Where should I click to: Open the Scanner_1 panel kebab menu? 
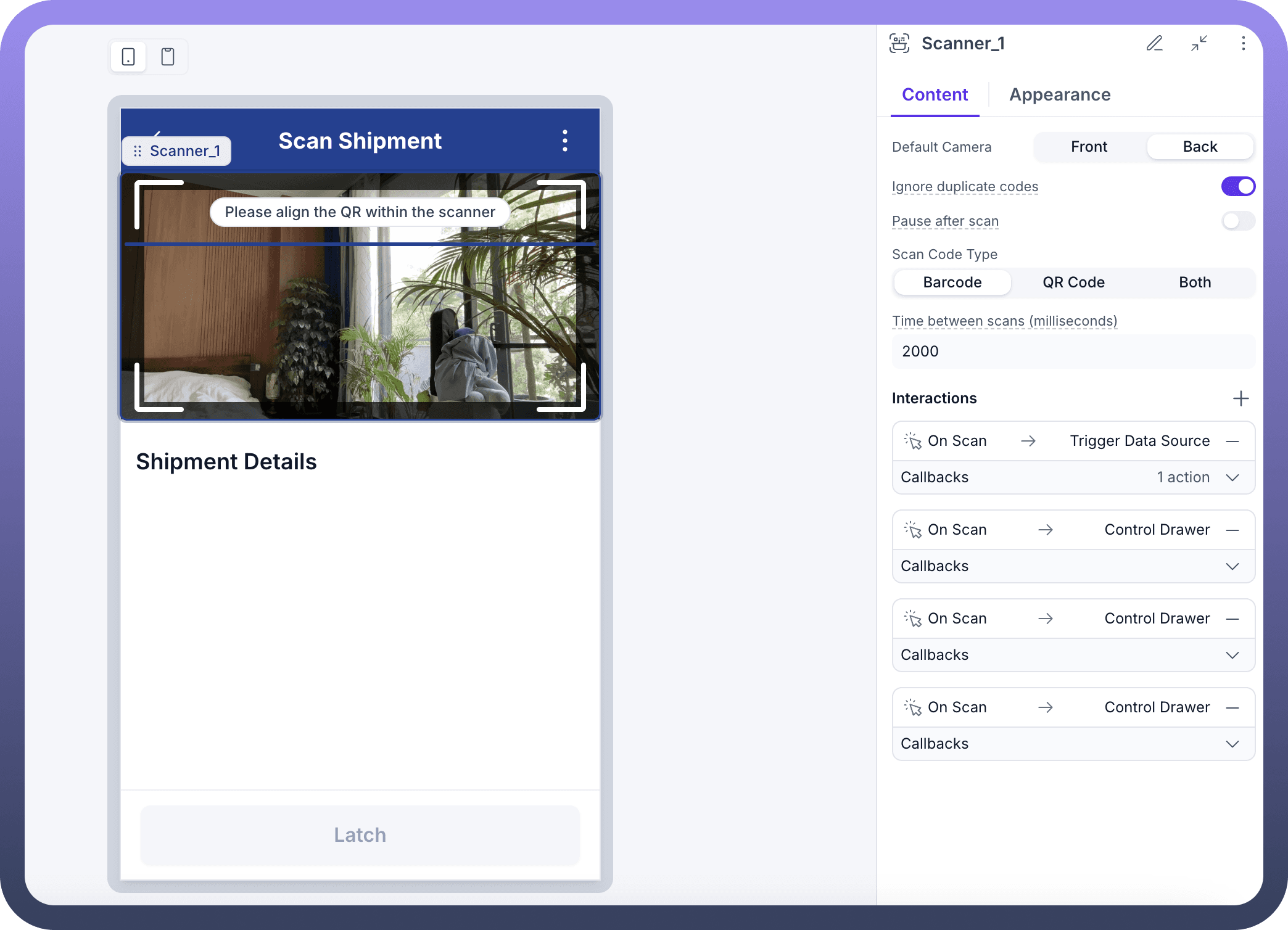tap(1243, 43)
